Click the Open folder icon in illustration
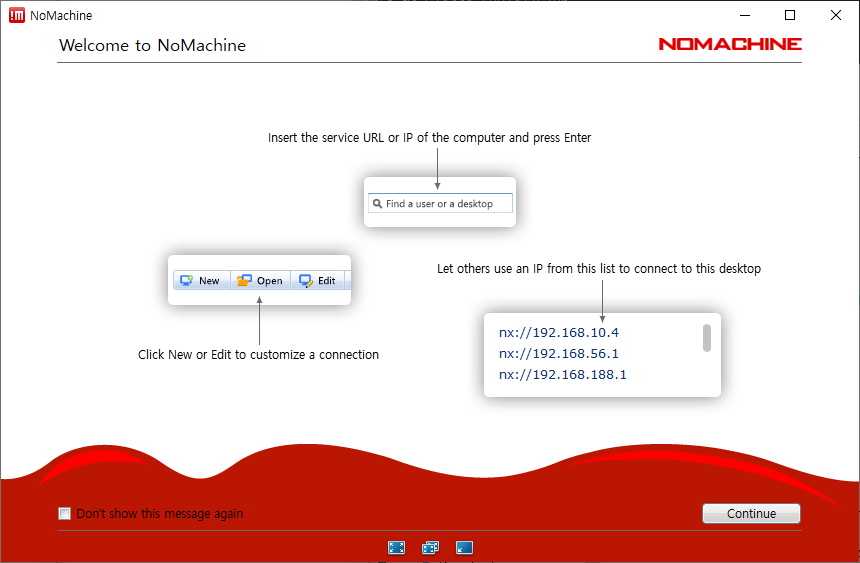Screen dimensions: 860x563 (x=244, y=280)
